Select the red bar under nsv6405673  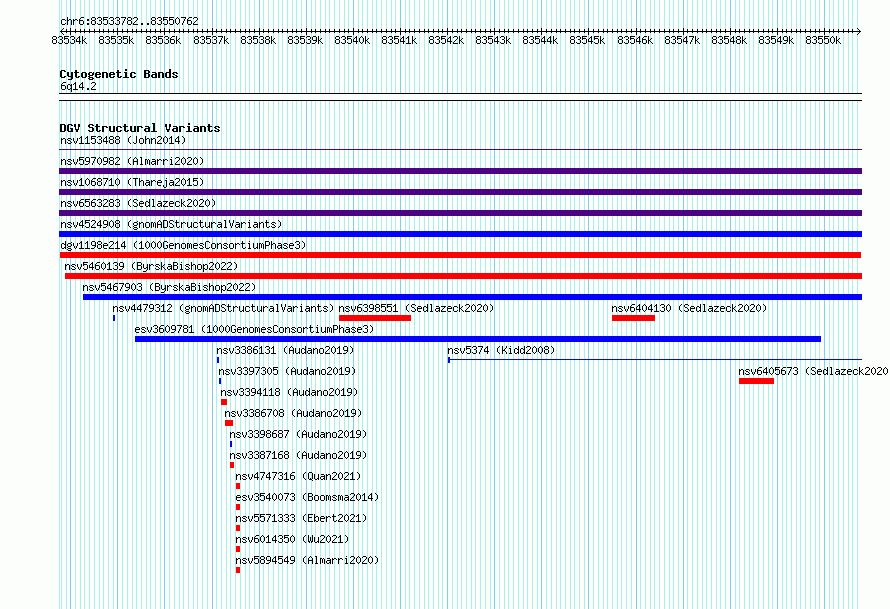(x=757, y=381)
